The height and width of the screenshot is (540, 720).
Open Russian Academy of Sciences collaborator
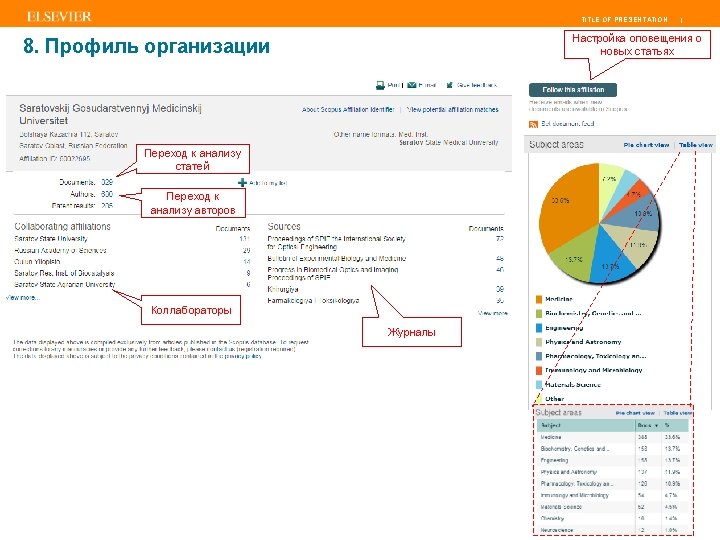(x=60, y=251)
